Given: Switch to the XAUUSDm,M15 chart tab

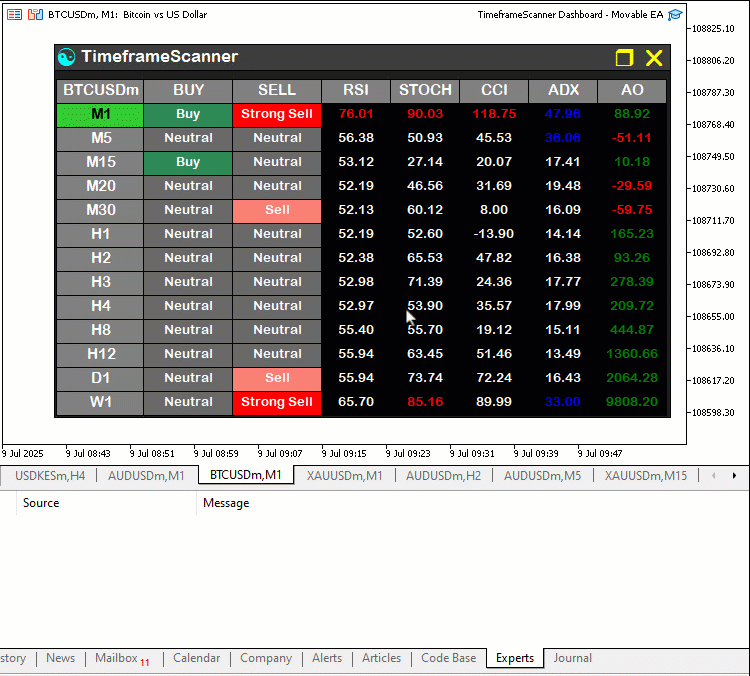Looking at the screenshot, I should pos(645,476).
